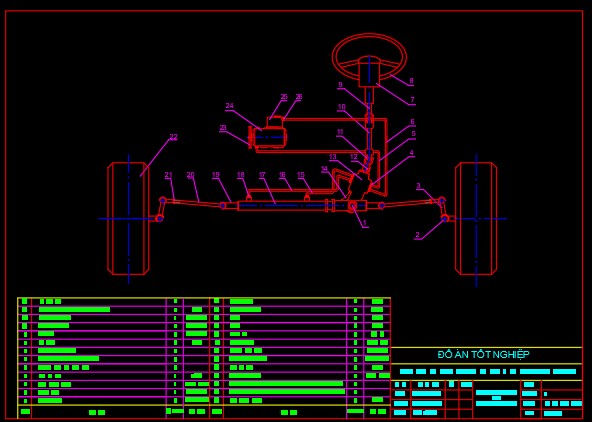This screenshot has height=422, width=592.
Task: Click callout label 26 above the pump
Action: [299, 97]
